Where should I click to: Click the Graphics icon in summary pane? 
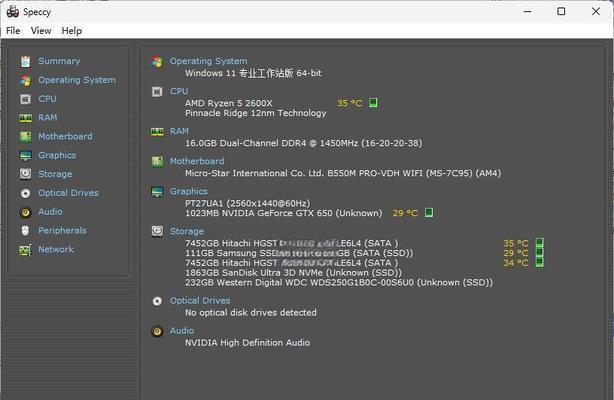157,192
